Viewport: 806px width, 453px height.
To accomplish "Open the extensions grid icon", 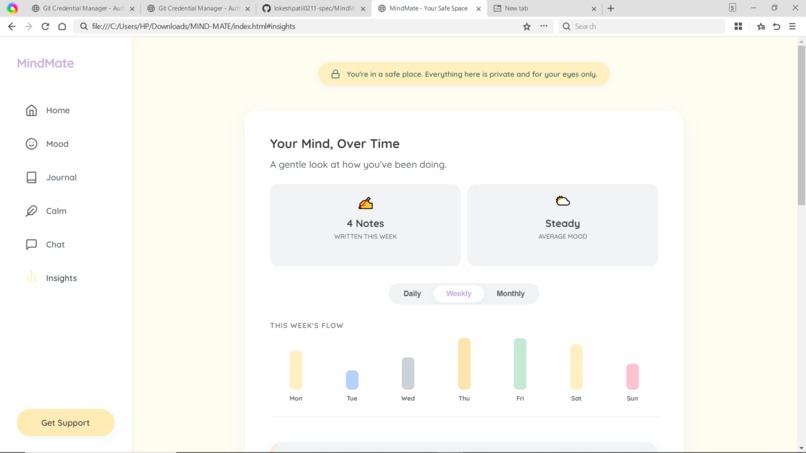I will tap(738, 26).
